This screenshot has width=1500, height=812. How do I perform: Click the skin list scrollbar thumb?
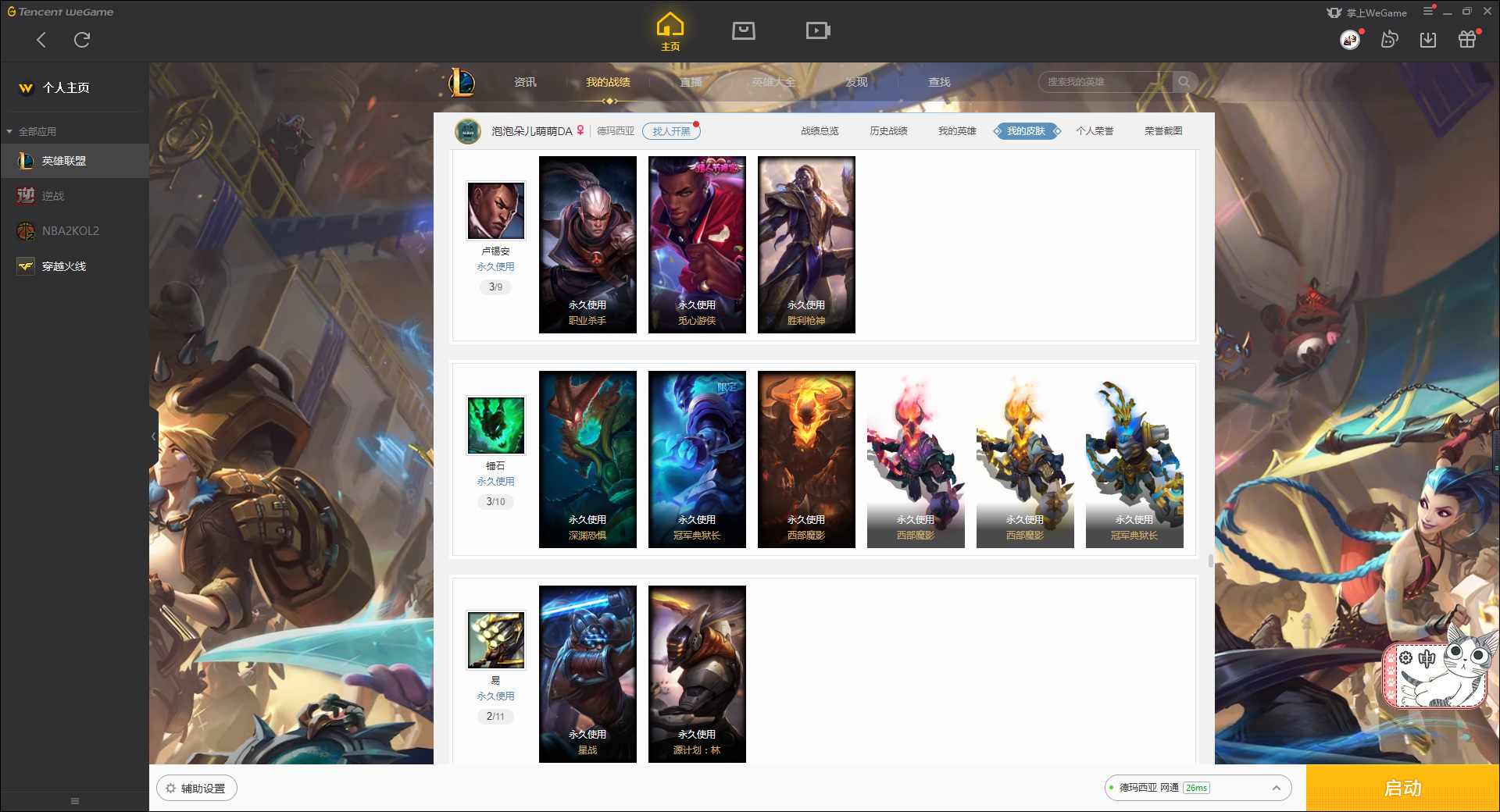(1210, 561)
